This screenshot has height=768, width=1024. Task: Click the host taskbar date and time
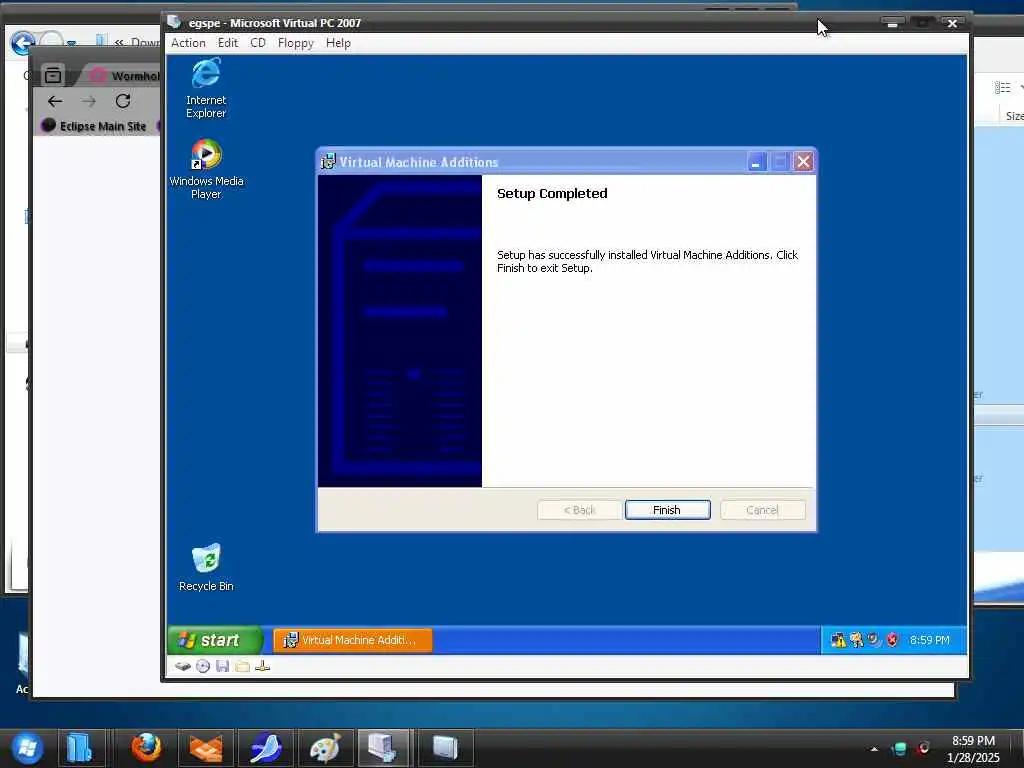click(973, 749)
